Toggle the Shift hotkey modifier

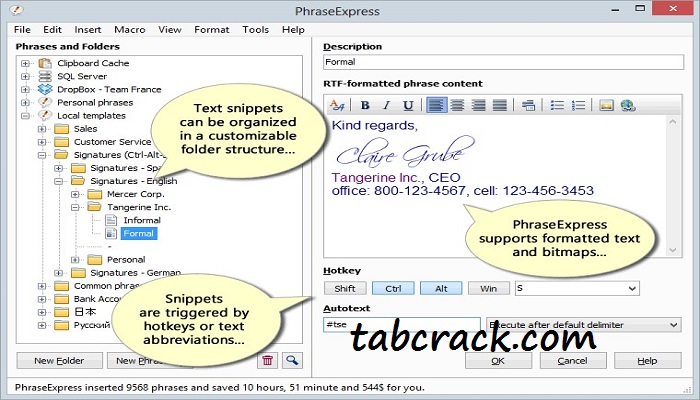tap(345, 288)
